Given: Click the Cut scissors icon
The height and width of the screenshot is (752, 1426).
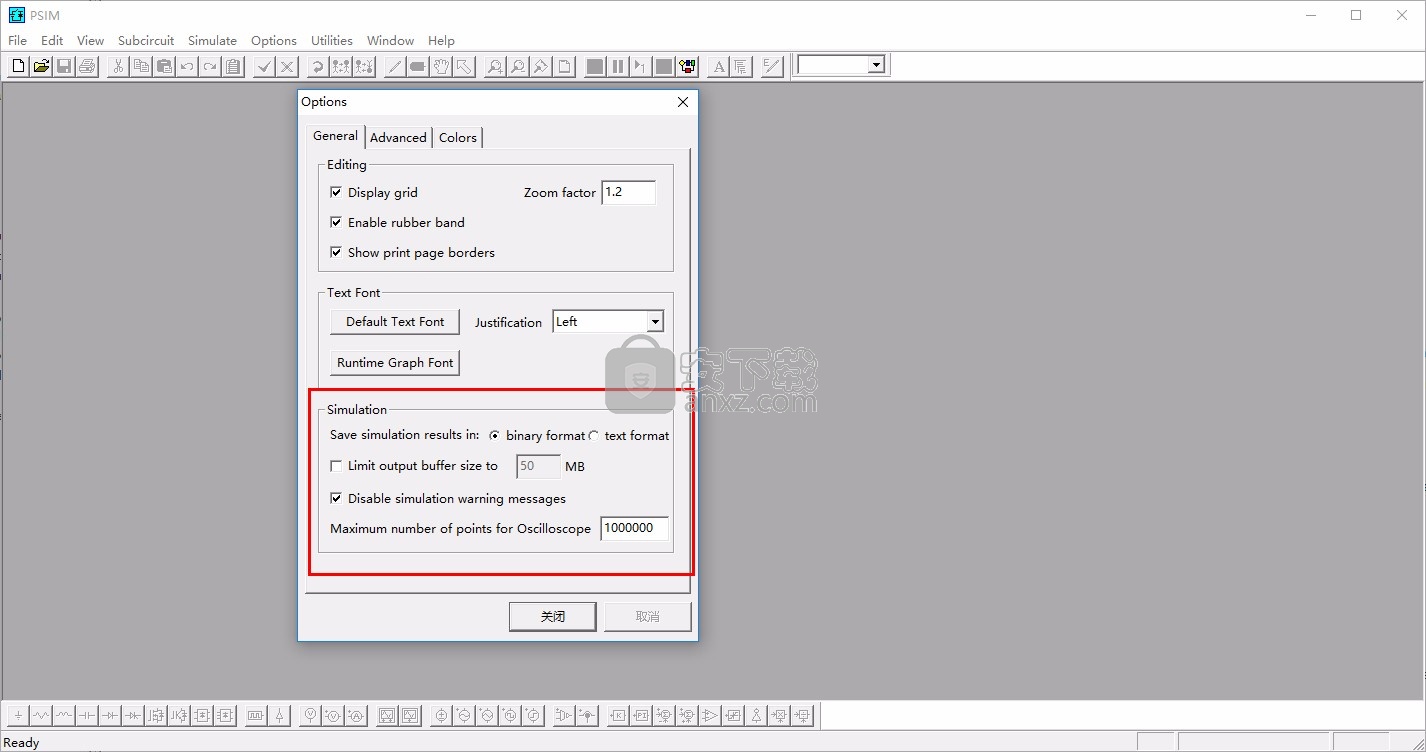Looking at the screenshot, I should pyautogui.click(x=118, y=66).
